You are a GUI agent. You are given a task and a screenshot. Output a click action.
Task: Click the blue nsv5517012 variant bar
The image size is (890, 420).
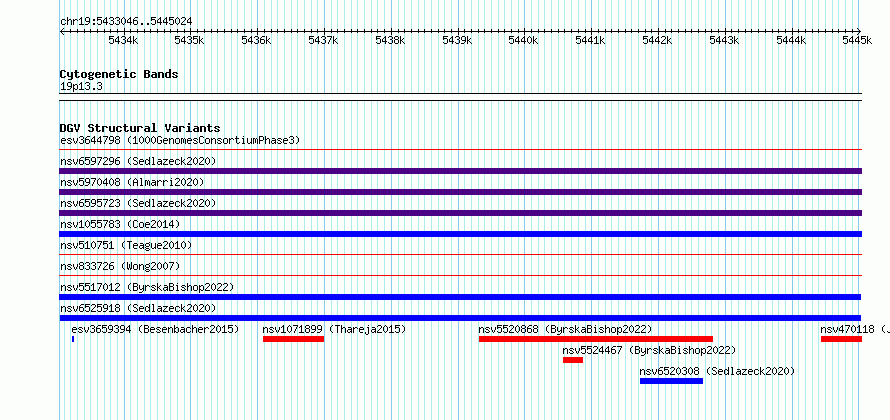click(460, 297)
